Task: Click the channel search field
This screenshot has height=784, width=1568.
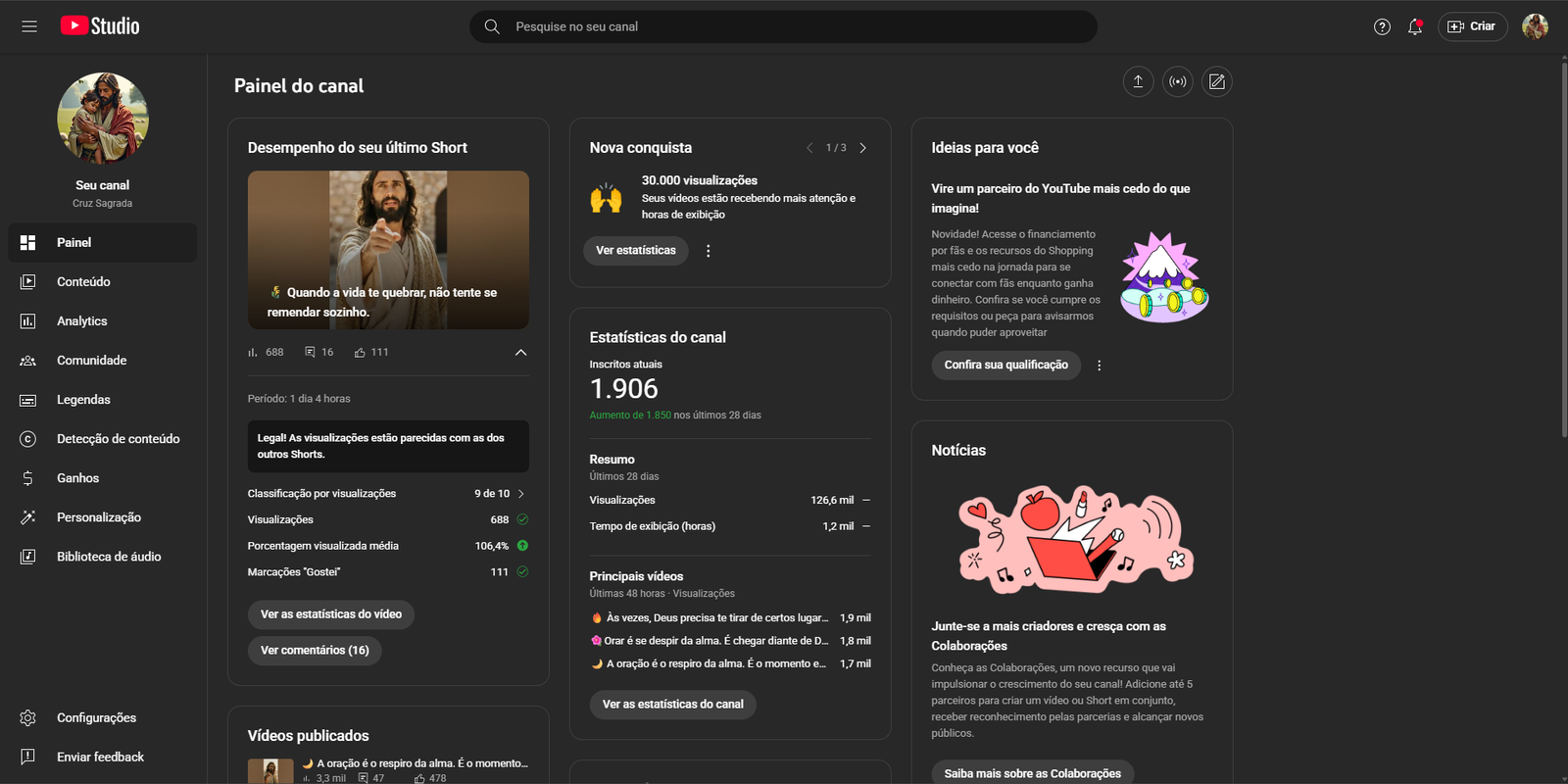Action: tap(784, 26)
